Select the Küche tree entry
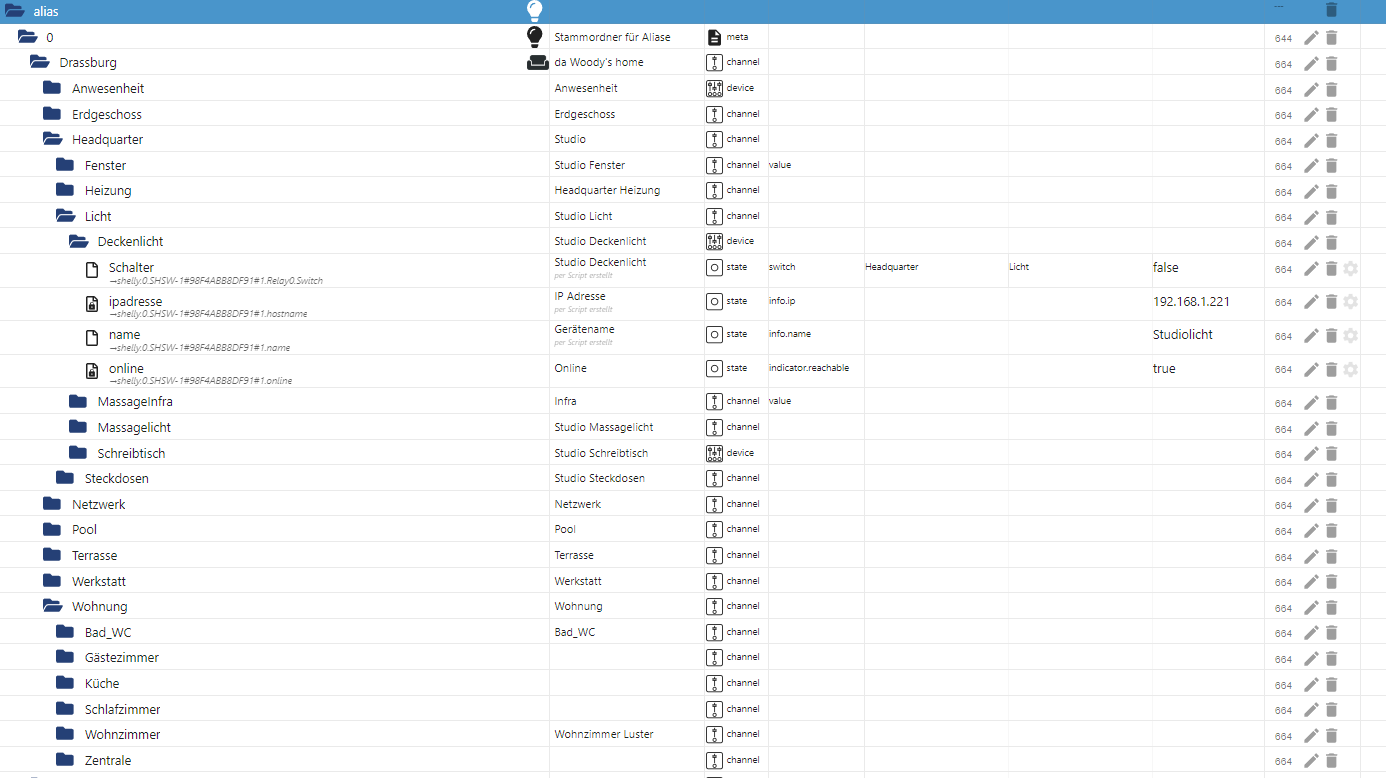Image resolution: width=1386 pixels, height=778 pixels. 102,683
